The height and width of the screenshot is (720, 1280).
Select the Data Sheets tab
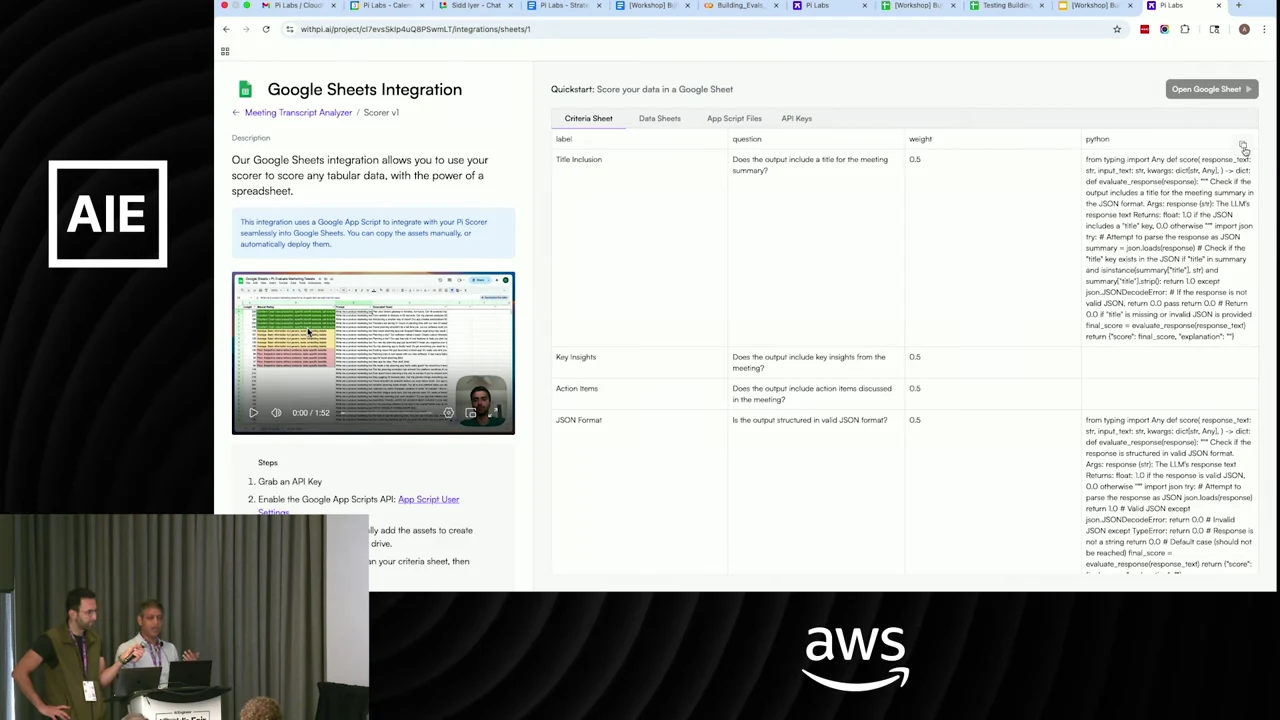click(x=659, y=118)
